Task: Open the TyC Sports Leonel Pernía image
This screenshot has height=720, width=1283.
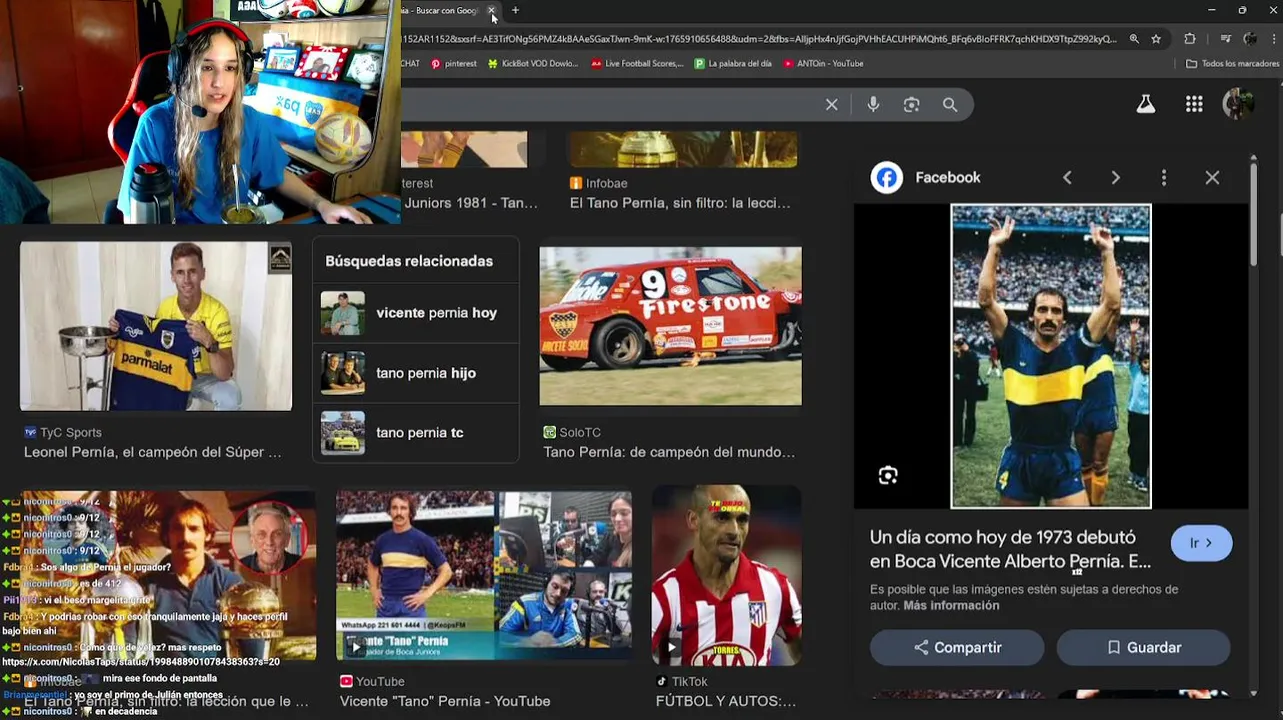Action: coord(156,326)
